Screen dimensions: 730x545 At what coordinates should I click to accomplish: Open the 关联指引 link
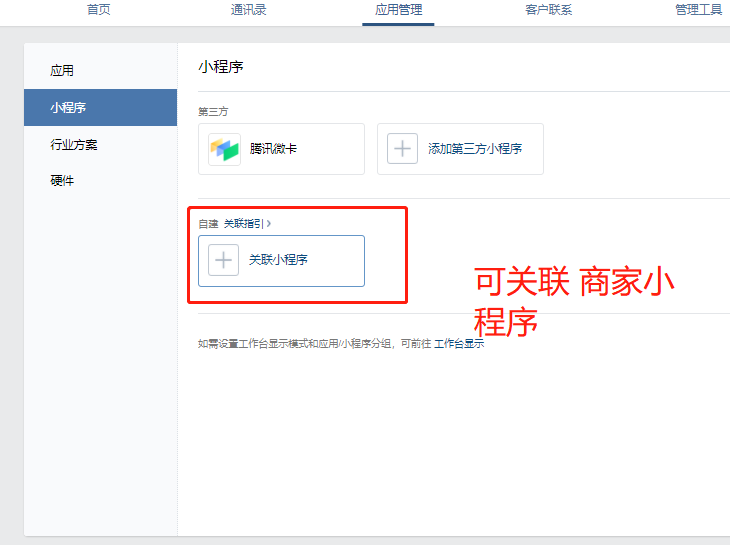pyautogui.click(x=244, y=224)
